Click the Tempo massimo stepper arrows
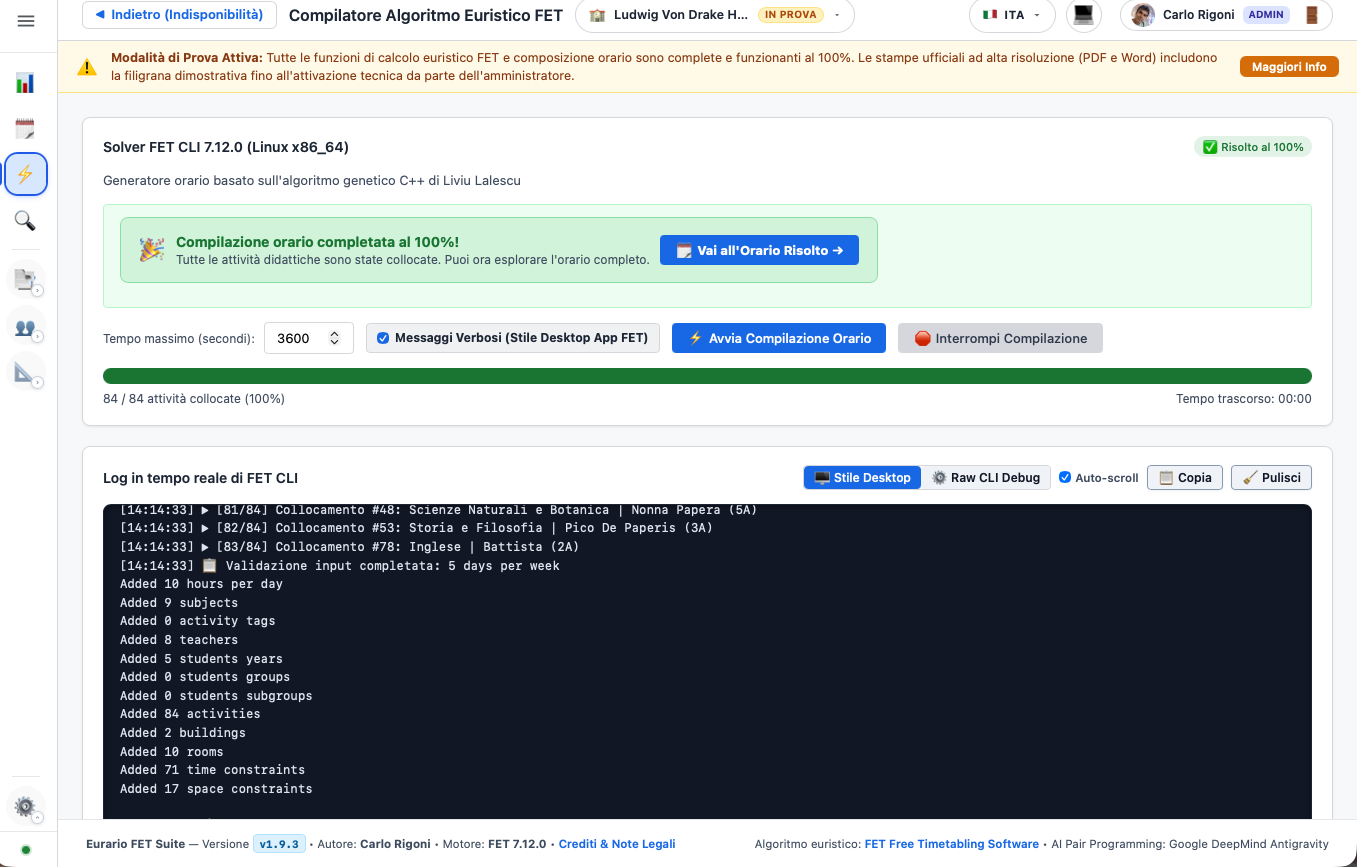The width and height of the screenshot is (1357, 867). [x=335, y=338]
